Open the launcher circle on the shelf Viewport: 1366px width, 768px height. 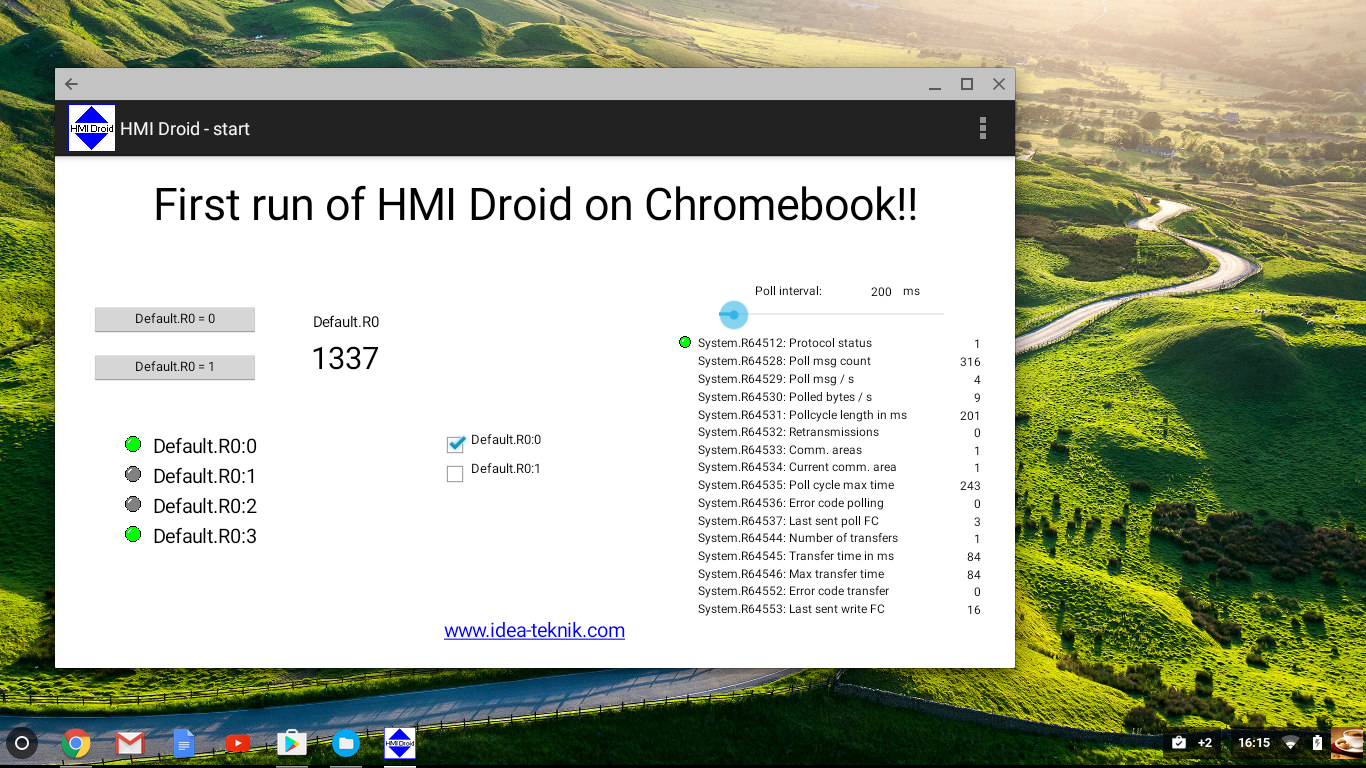coord(22,743)
